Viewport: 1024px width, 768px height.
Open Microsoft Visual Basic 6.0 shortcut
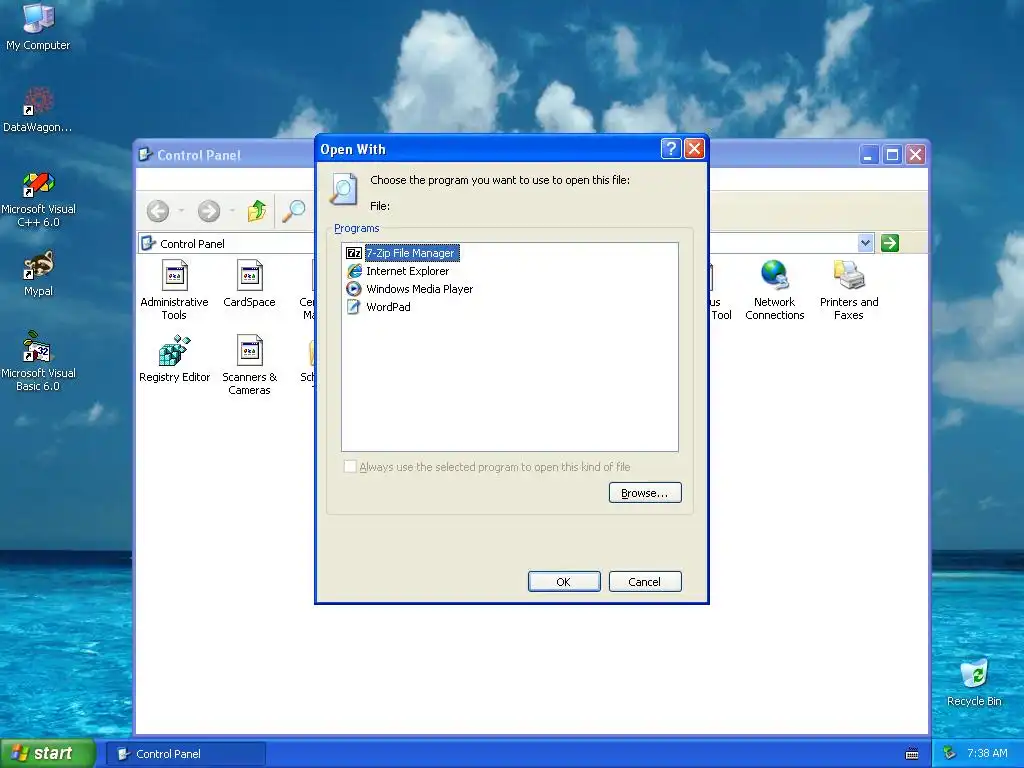[x=38, y=361]
